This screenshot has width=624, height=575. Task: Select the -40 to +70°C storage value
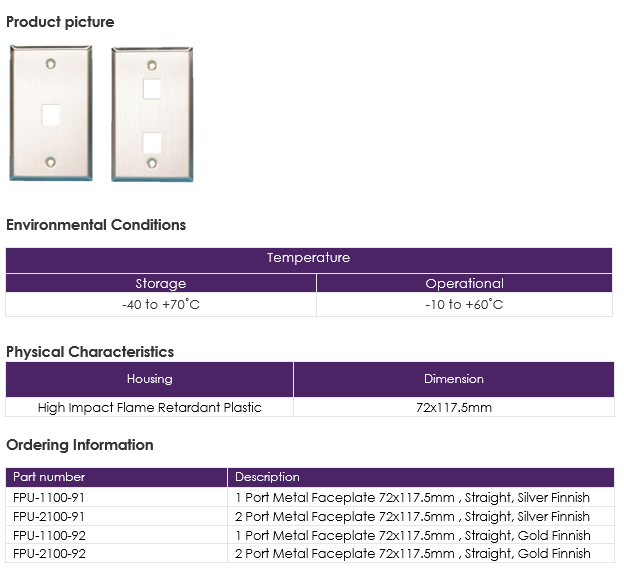[x=161, y=304]
